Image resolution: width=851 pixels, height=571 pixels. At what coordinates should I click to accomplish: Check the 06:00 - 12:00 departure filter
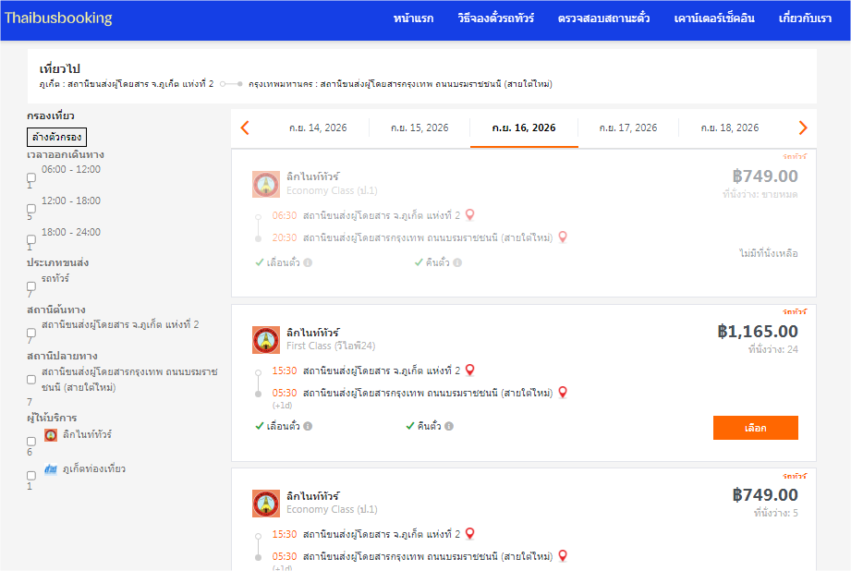coord(31,177)
